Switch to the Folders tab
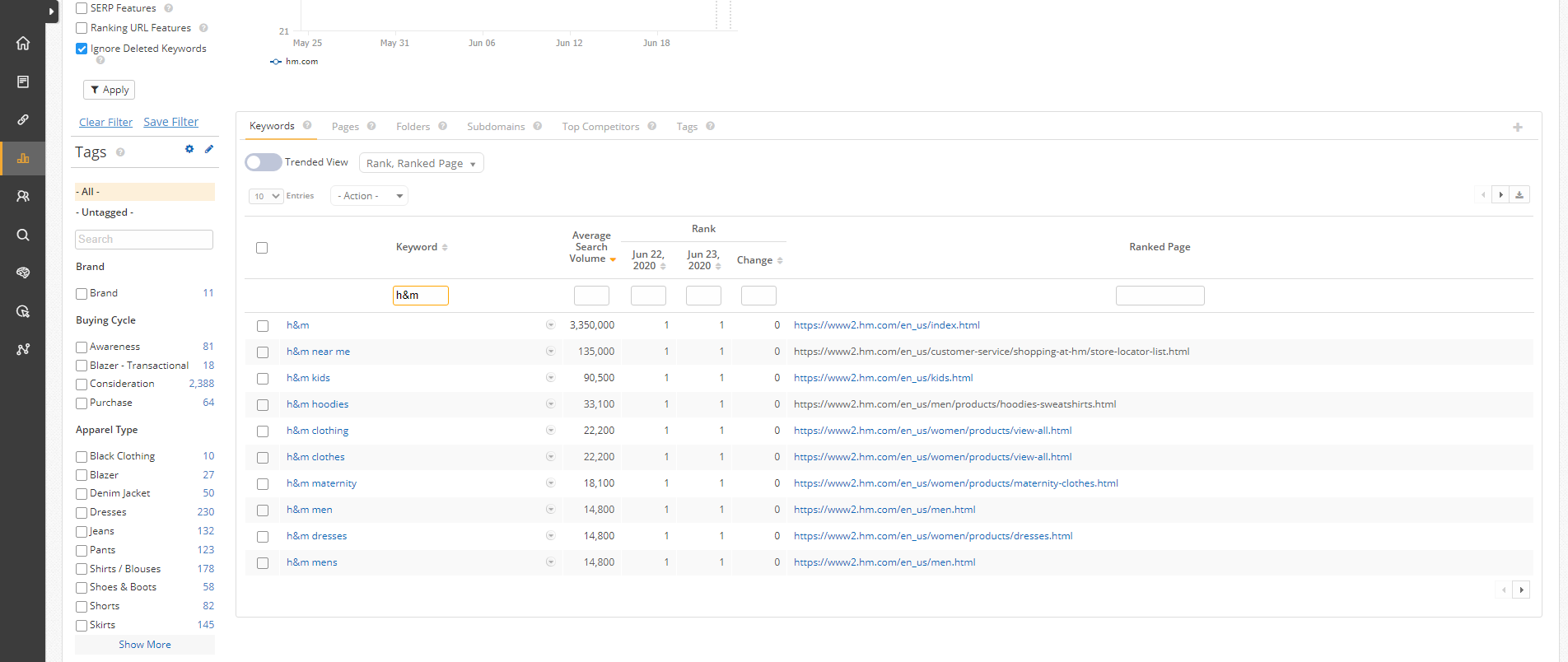Image resolution: width=1568 pixels, height=662 pixels. coord(413,127)
